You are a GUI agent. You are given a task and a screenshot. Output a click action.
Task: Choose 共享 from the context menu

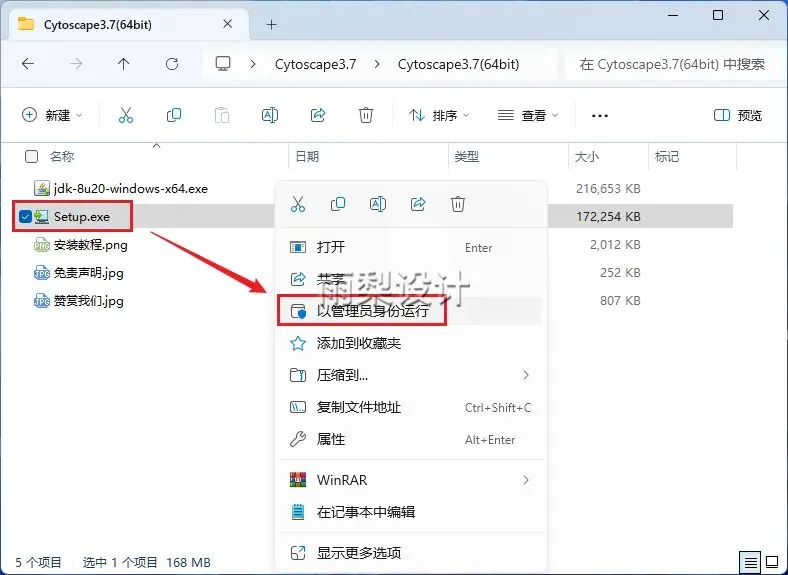click(x=411, y=279)
